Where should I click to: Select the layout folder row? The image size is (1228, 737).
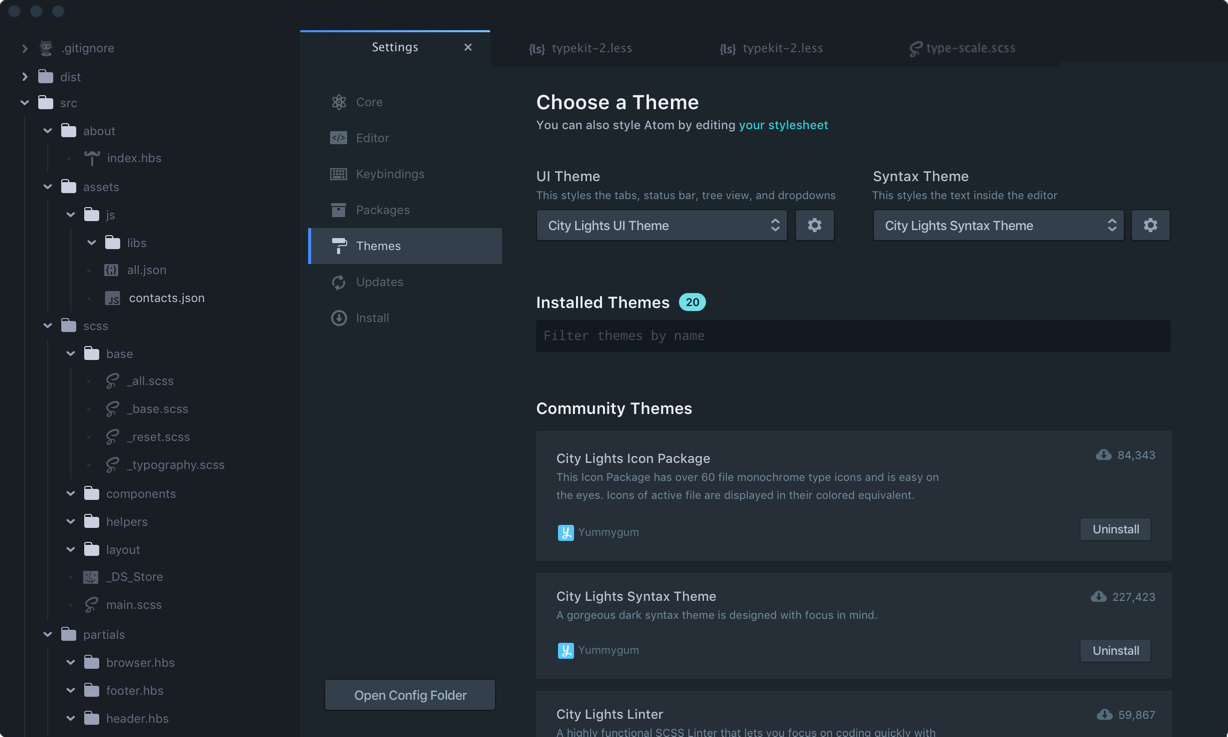click(150, 550)
